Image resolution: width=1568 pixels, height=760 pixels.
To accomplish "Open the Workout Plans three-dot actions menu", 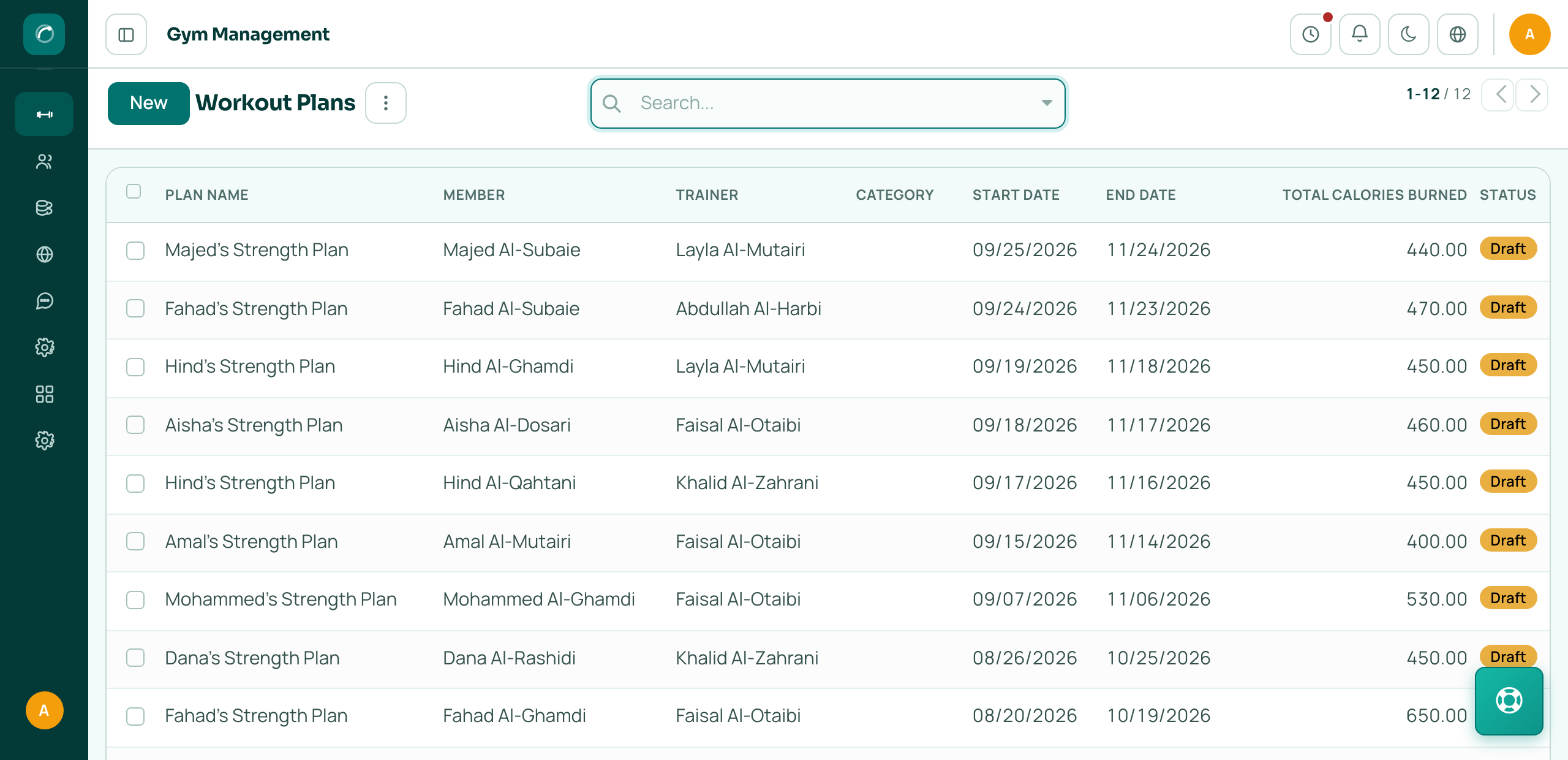I will click(386, 103).
